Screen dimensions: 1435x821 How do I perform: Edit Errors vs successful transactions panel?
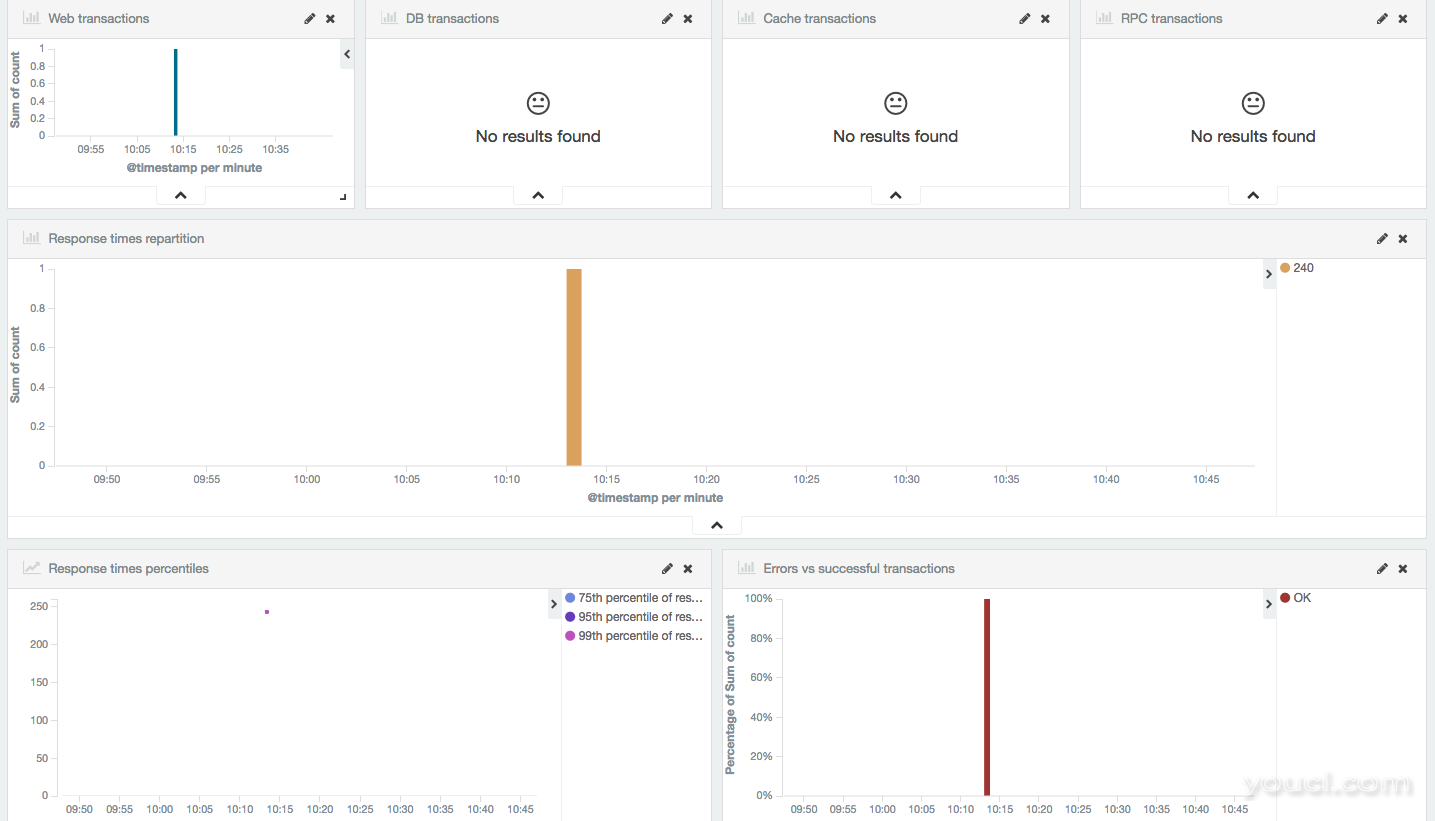click(1382, 569)
